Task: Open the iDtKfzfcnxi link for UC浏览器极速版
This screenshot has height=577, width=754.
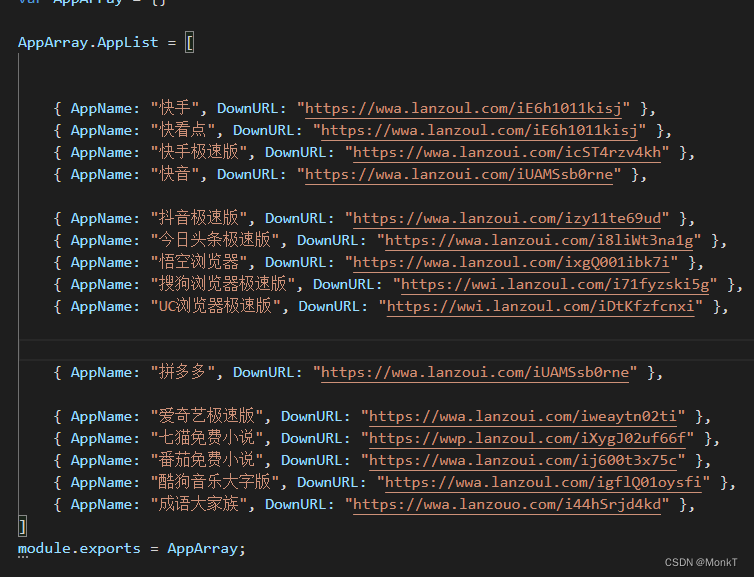Action: [540, 306]
